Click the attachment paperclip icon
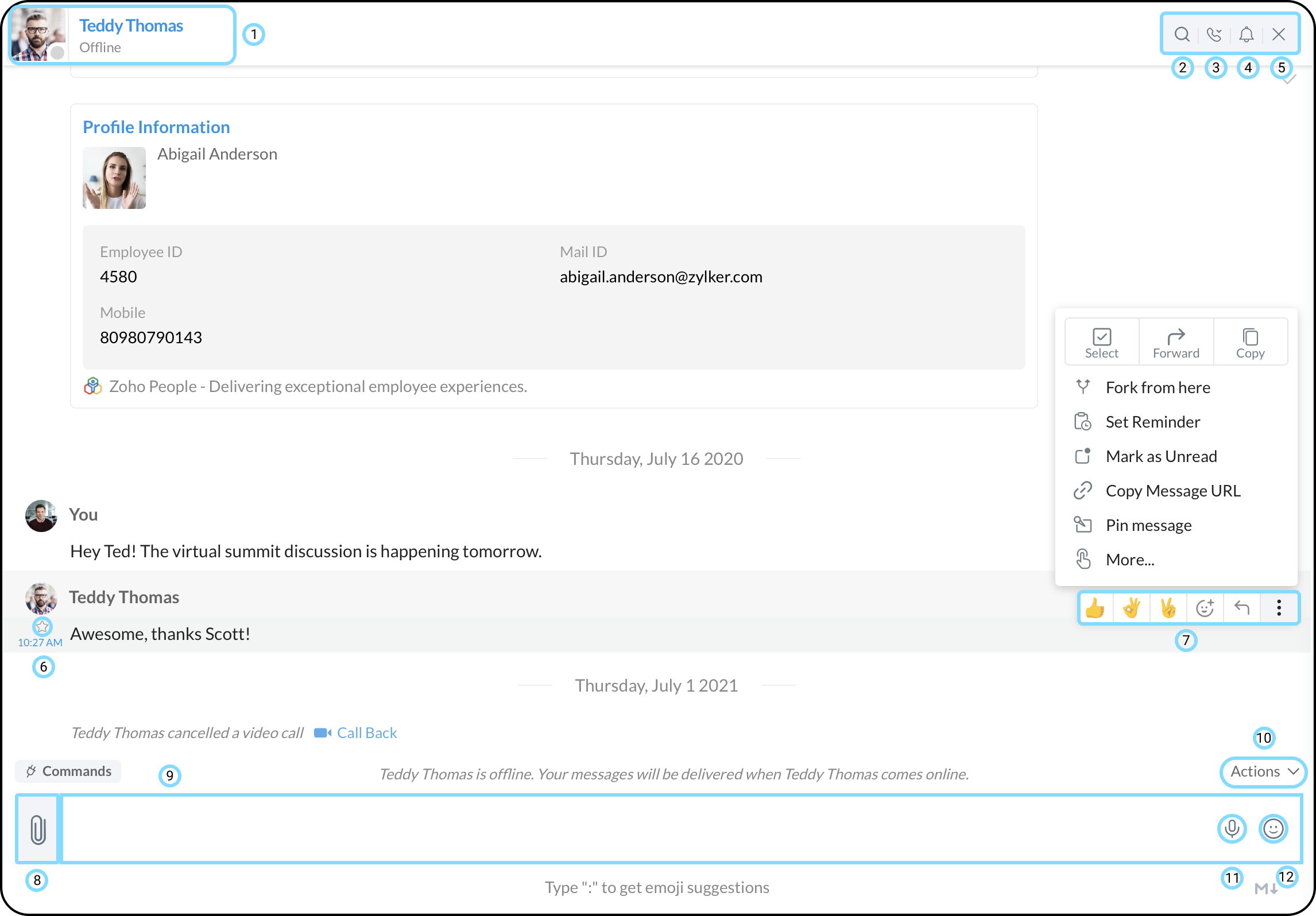Image resolution: width=1316 pixels, height=916 pixels. (x=38, y=829)
